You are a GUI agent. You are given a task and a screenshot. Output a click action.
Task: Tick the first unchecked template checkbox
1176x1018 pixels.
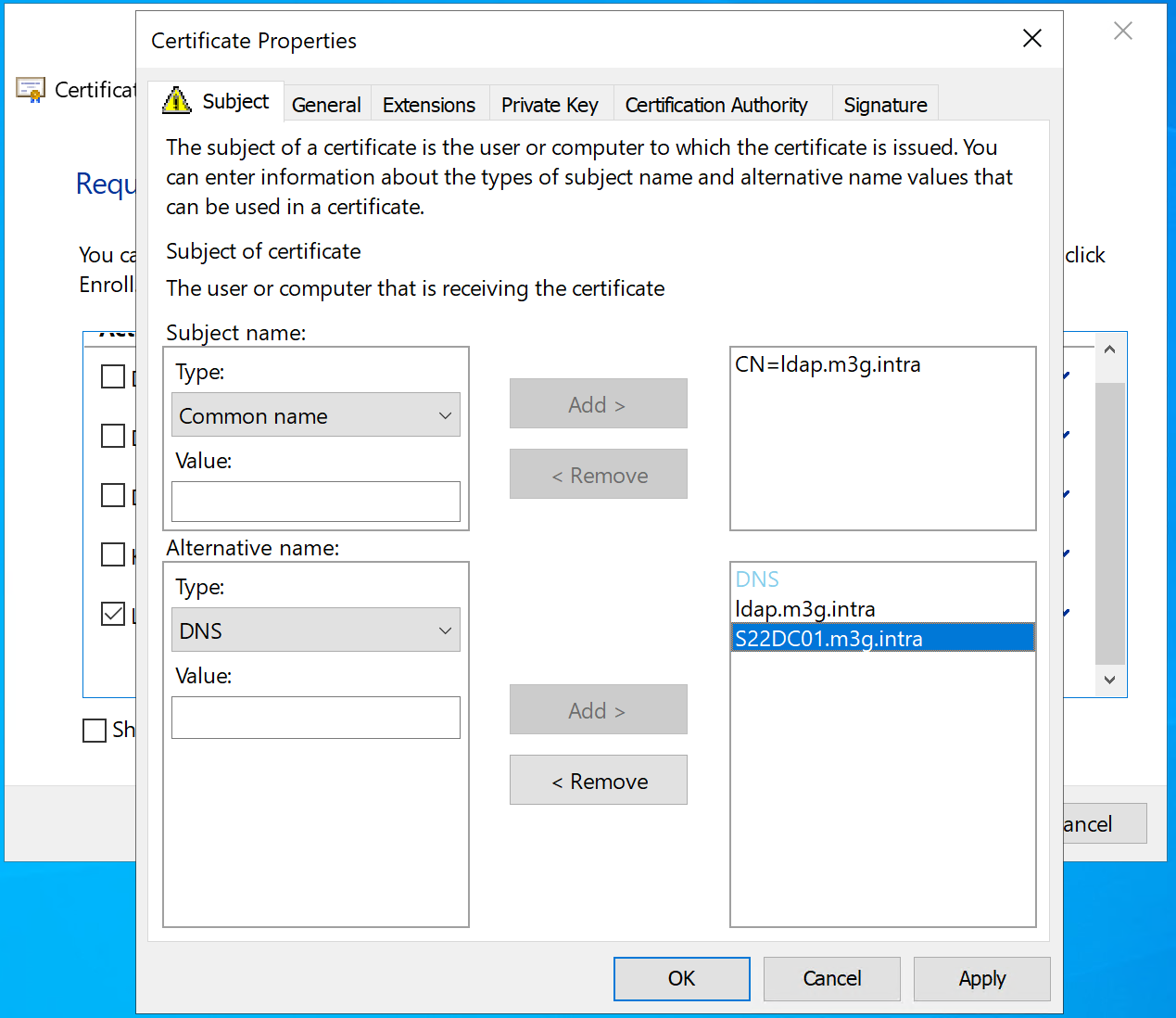113,376
